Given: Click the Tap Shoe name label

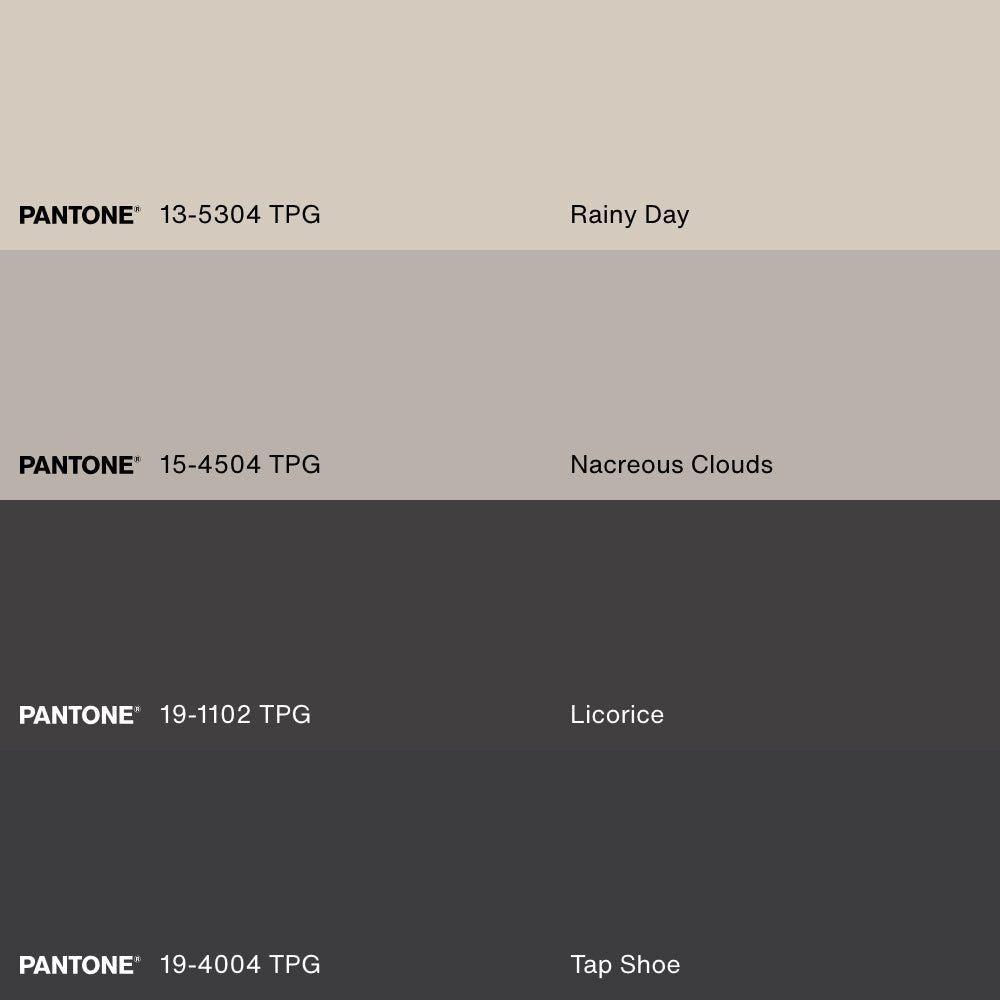Looking at the screenshot, I should point(625,966).
